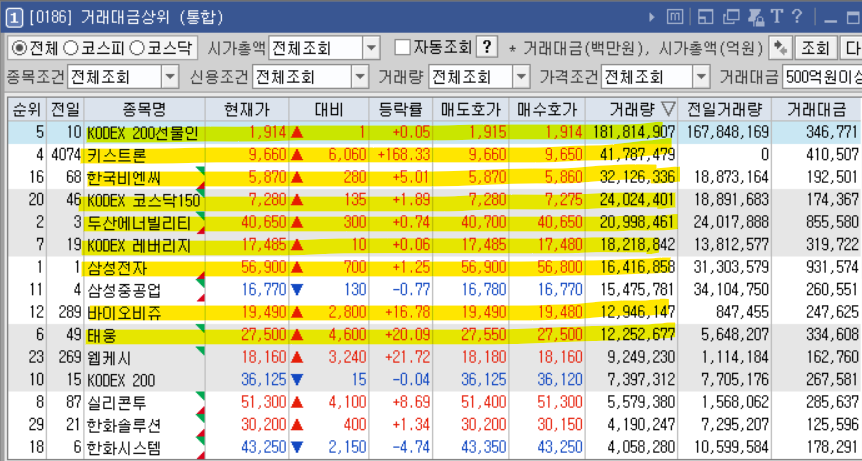
Task: Sort by the 전일거래량 column header
Action: click(725, 109)
